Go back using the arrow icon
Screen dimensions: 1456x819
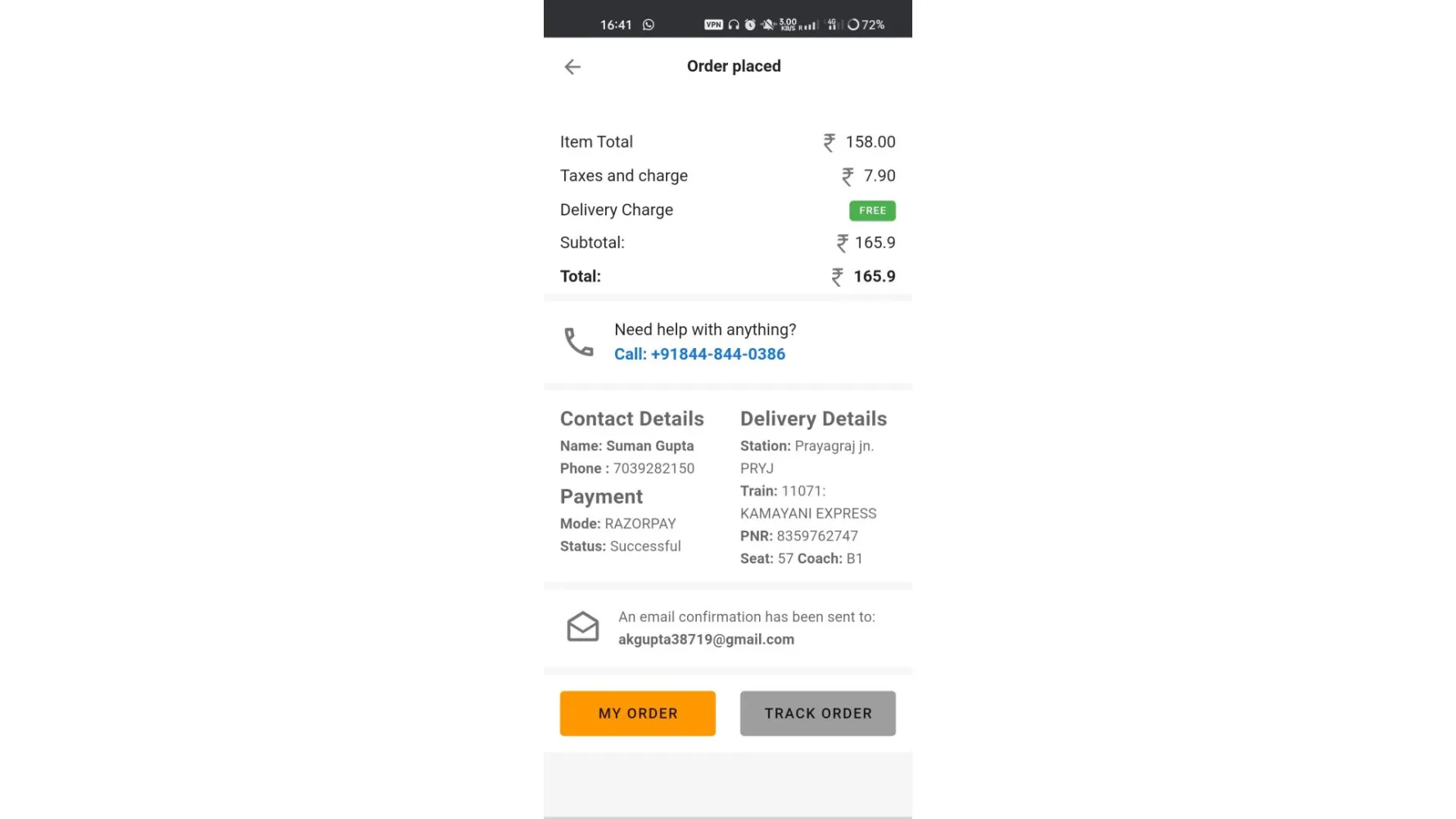coord(572,67)
